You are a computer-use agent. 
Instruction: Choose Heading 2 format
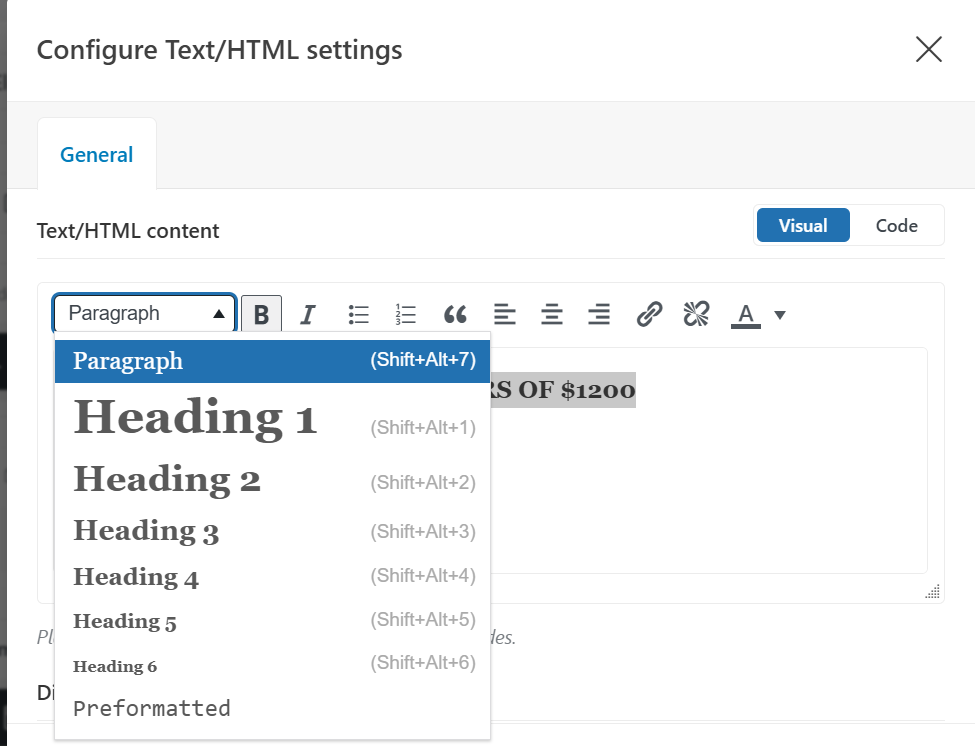(272, 480)
